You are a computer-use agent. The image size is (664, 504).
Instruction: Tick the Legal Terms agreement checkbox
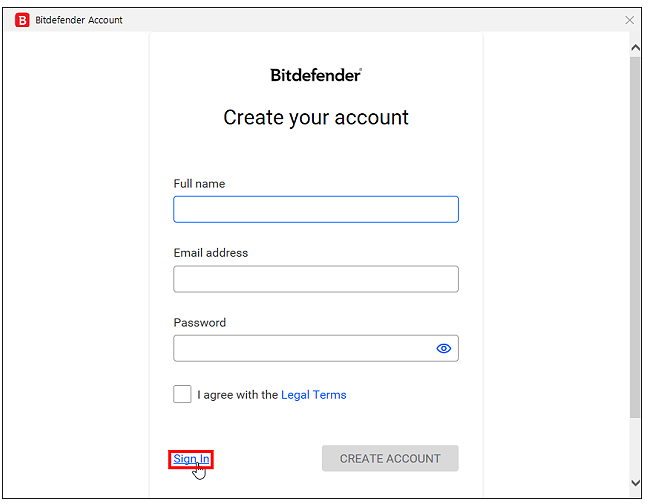(x=182, y=394)
